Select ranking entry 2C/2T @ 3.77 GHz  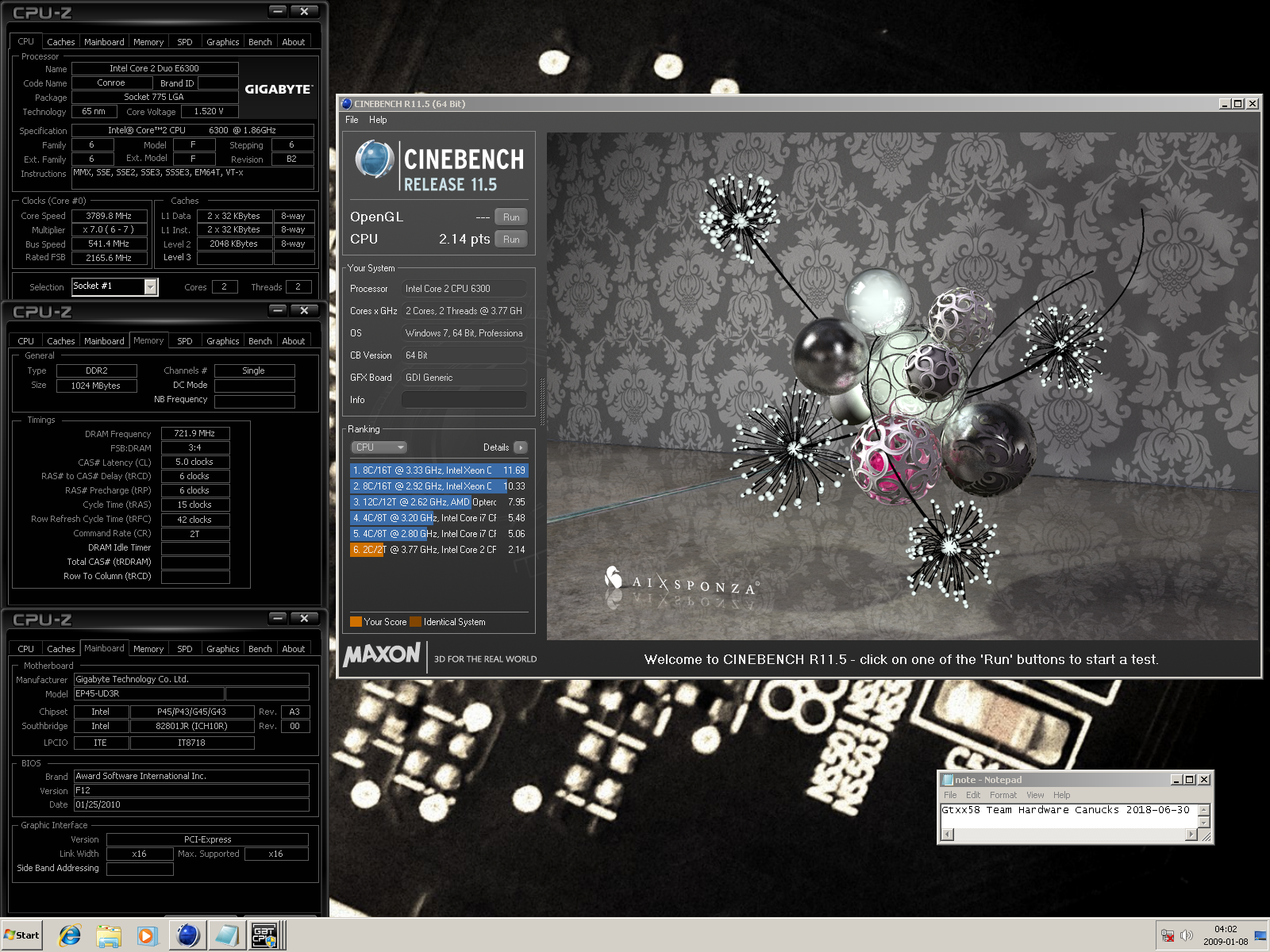(439, 550)
